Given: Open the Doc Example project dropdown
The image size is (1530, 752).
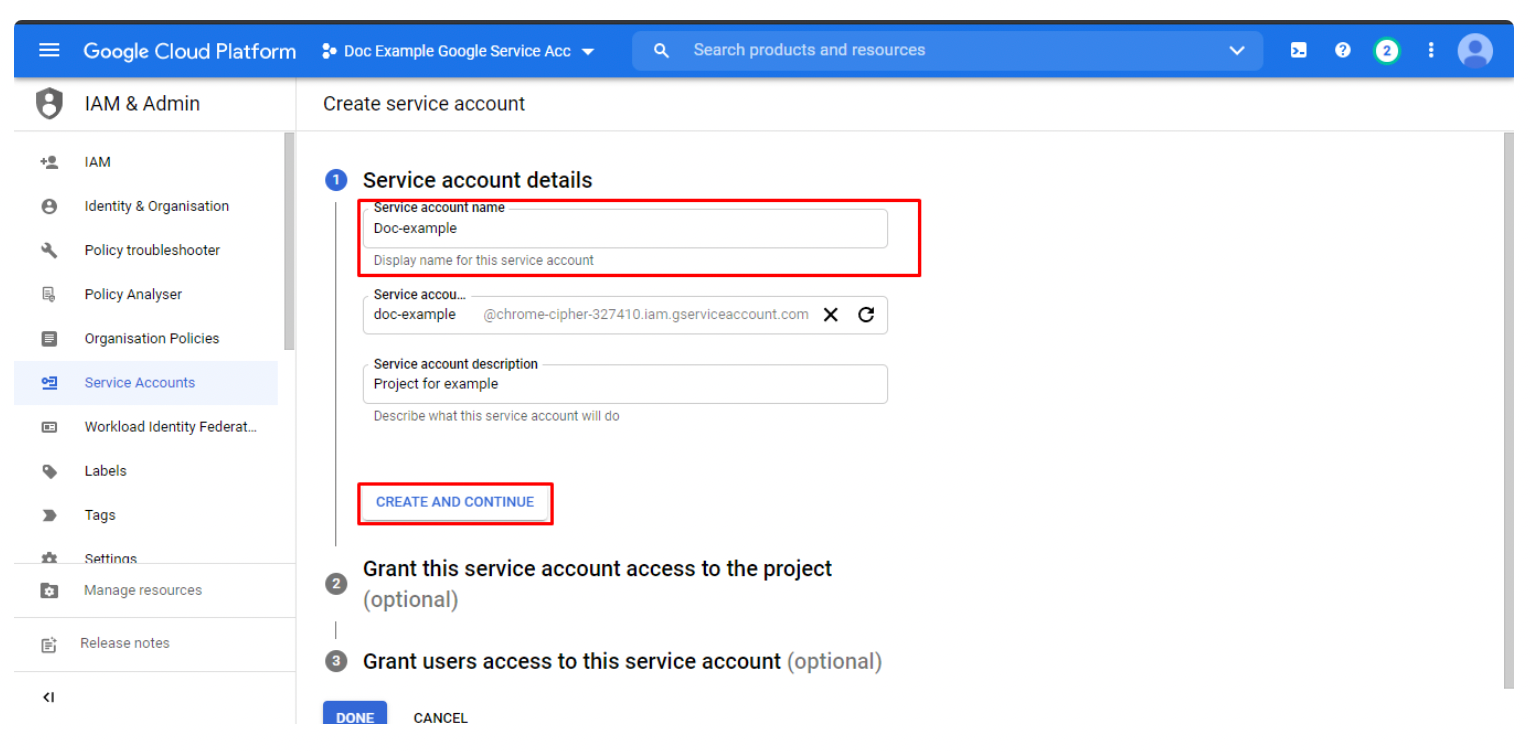Looking at the screenshot, I should (459, 51).
